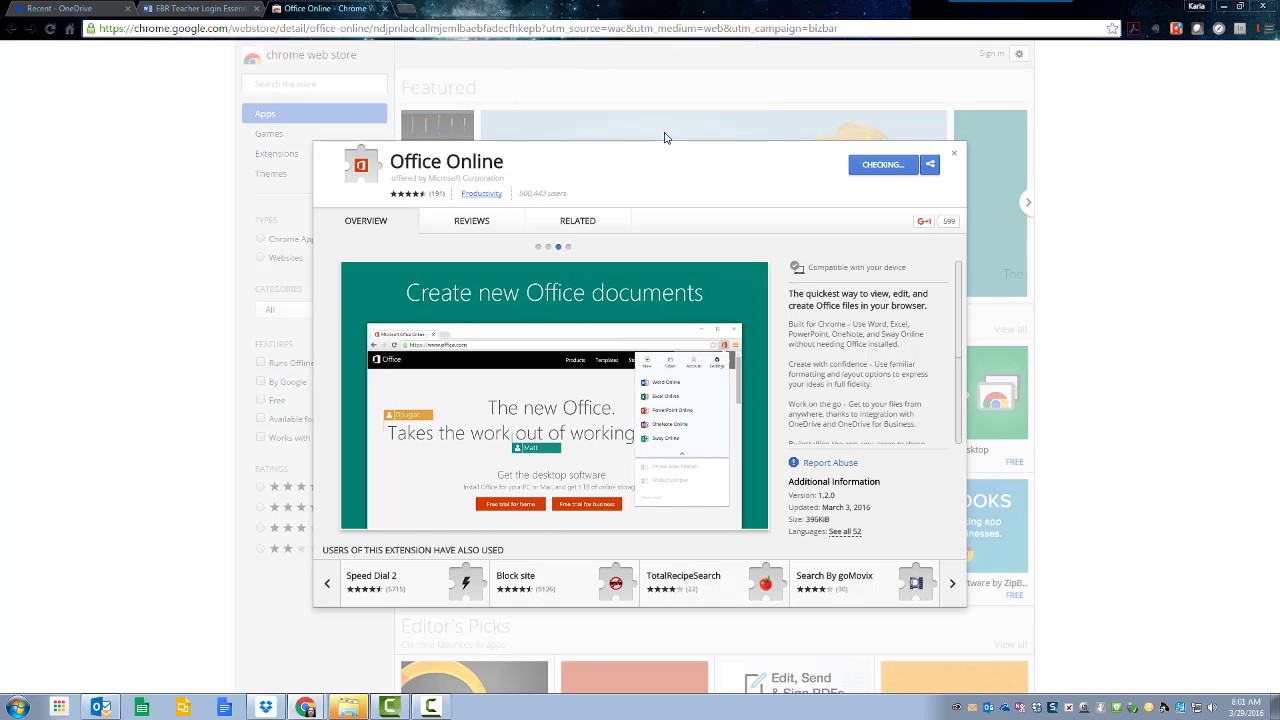Switch to the Reviews tab
This screenshot has height=720, width=1280.
[472, 221]
